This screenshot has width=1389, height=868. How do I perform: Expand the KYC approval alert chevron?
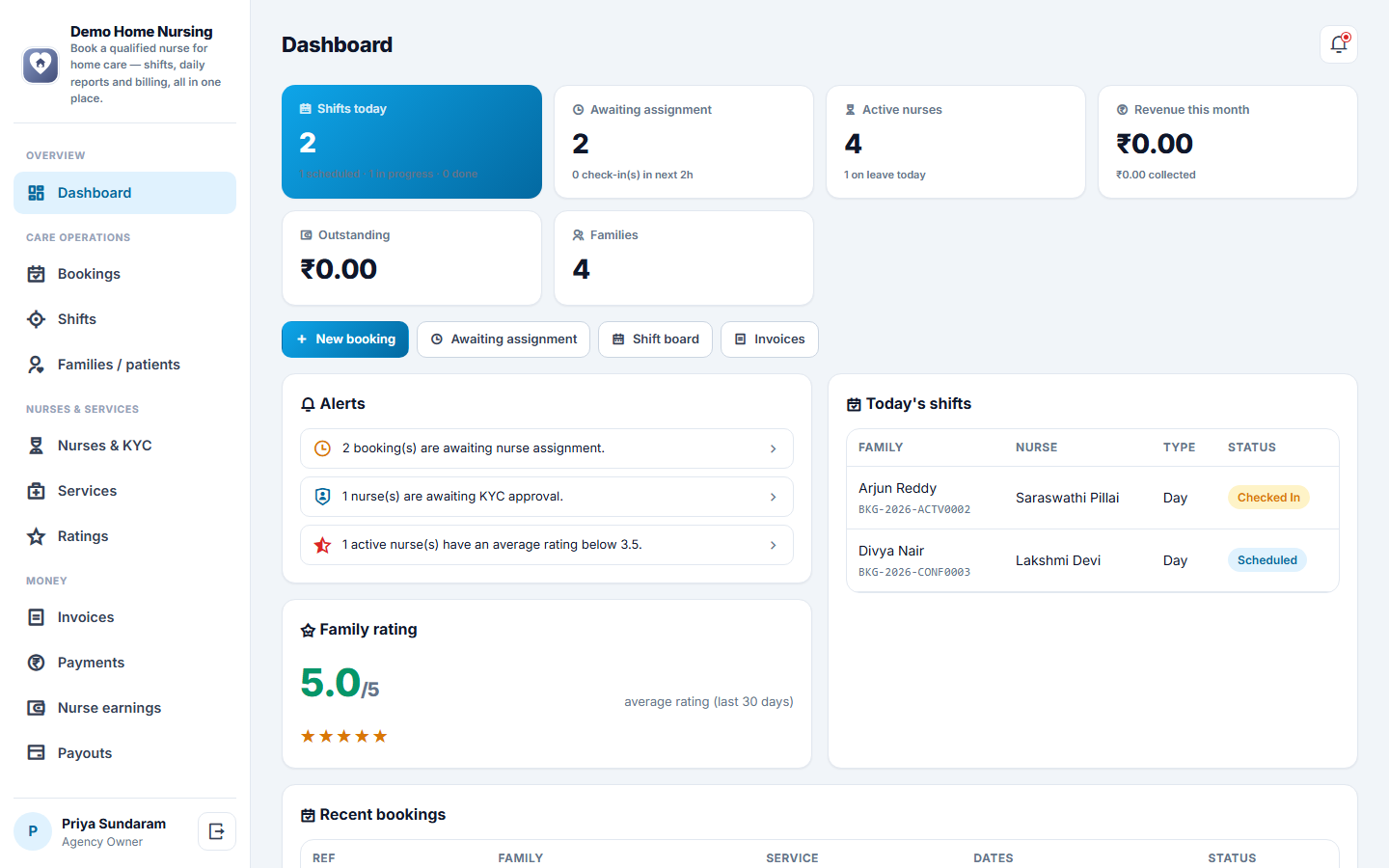773,497
